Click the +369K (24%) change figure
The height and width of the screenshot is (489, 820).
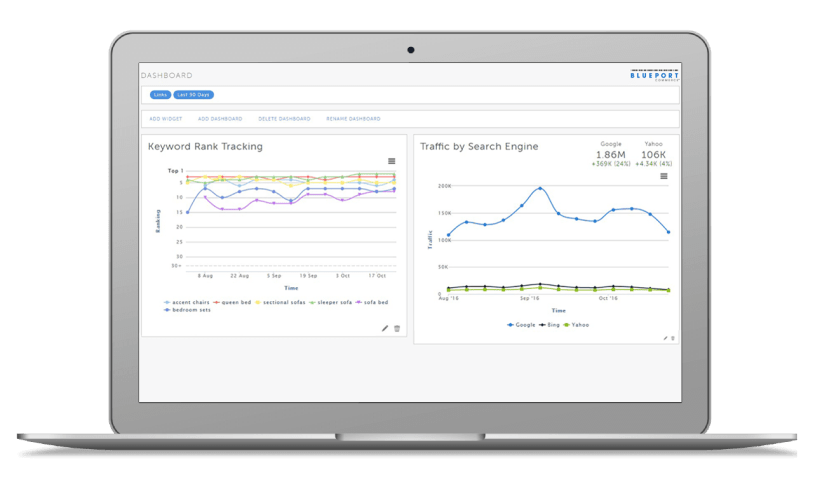pos(610,164)
